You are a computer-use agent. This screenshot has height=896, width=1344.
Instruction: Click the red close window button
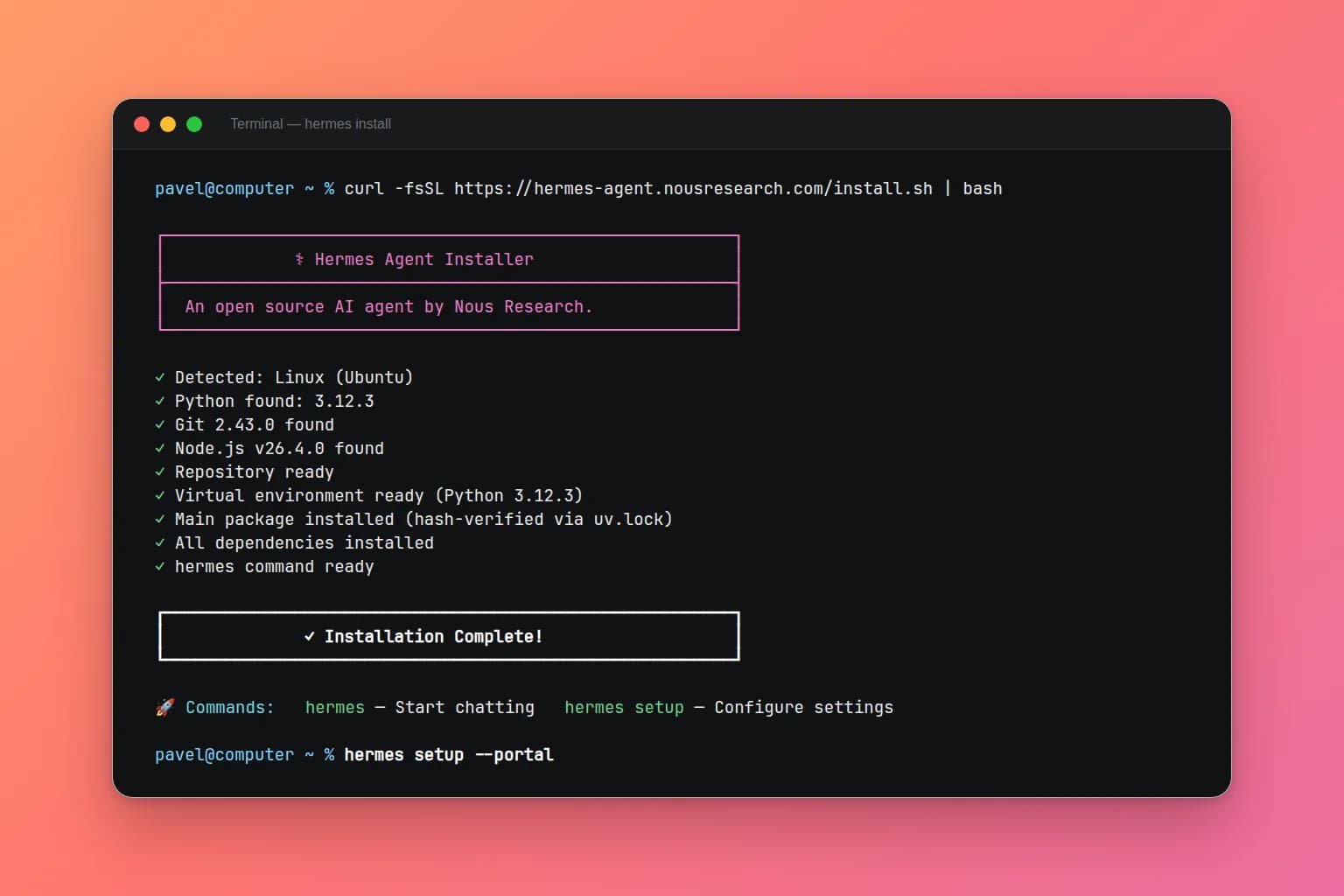click(x=142, y=124)
